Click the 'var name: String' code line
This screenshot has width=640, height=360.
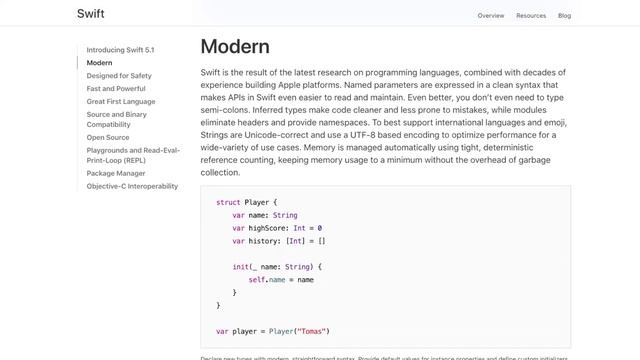(265, 216)
